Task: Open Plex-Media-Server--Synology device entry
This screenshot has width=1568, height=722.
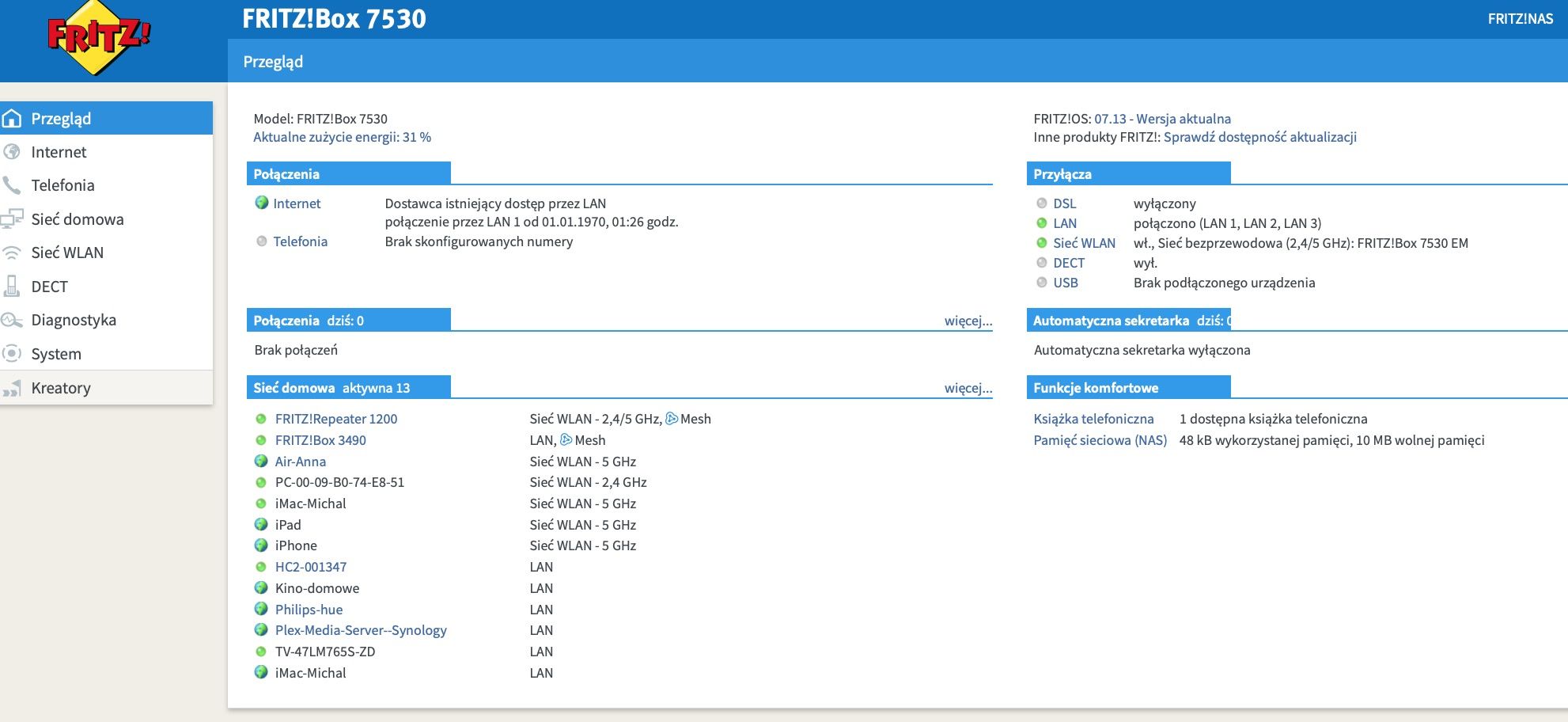Action: (x=361, y=630)
